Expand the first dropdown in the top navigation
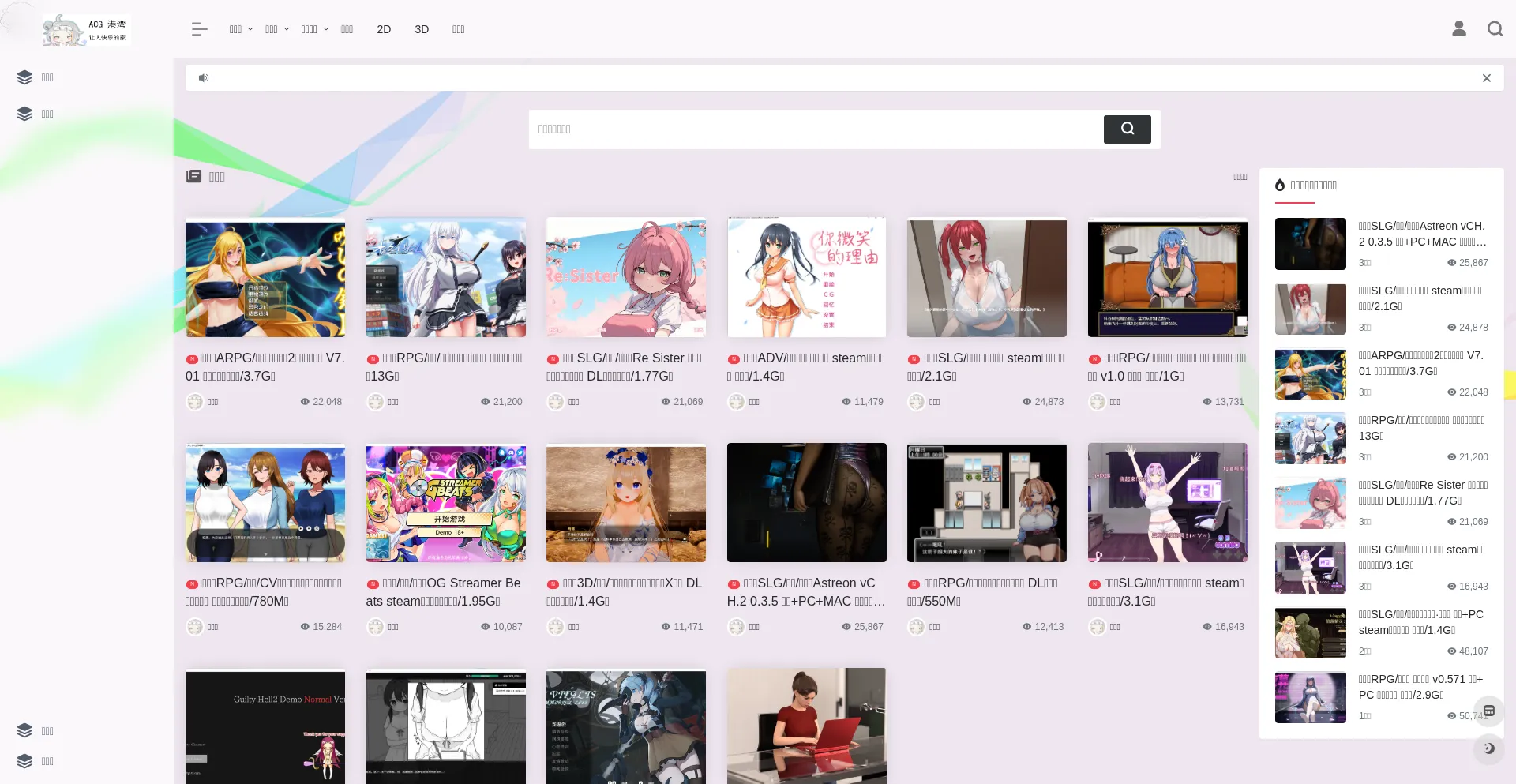The image size is (1516, 784). coord(241,29)
